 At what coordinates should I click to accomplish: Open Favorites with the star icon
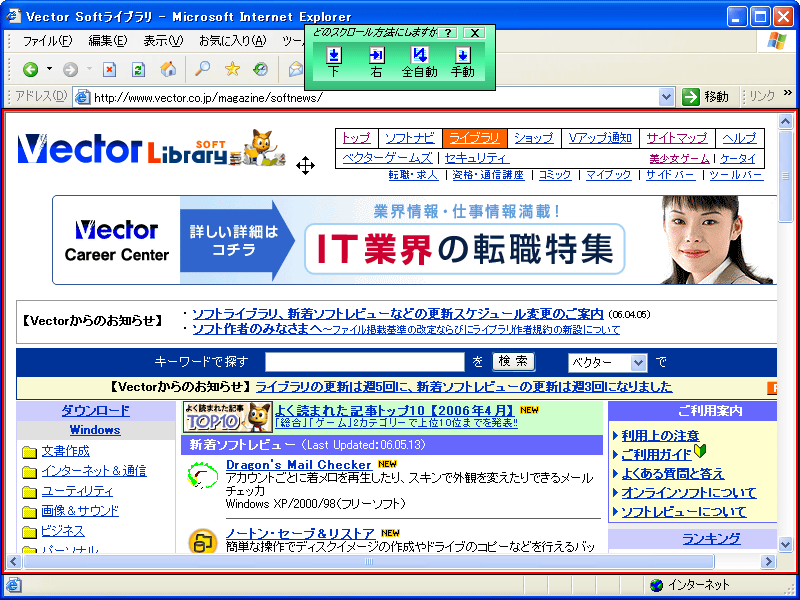(232, 69)
